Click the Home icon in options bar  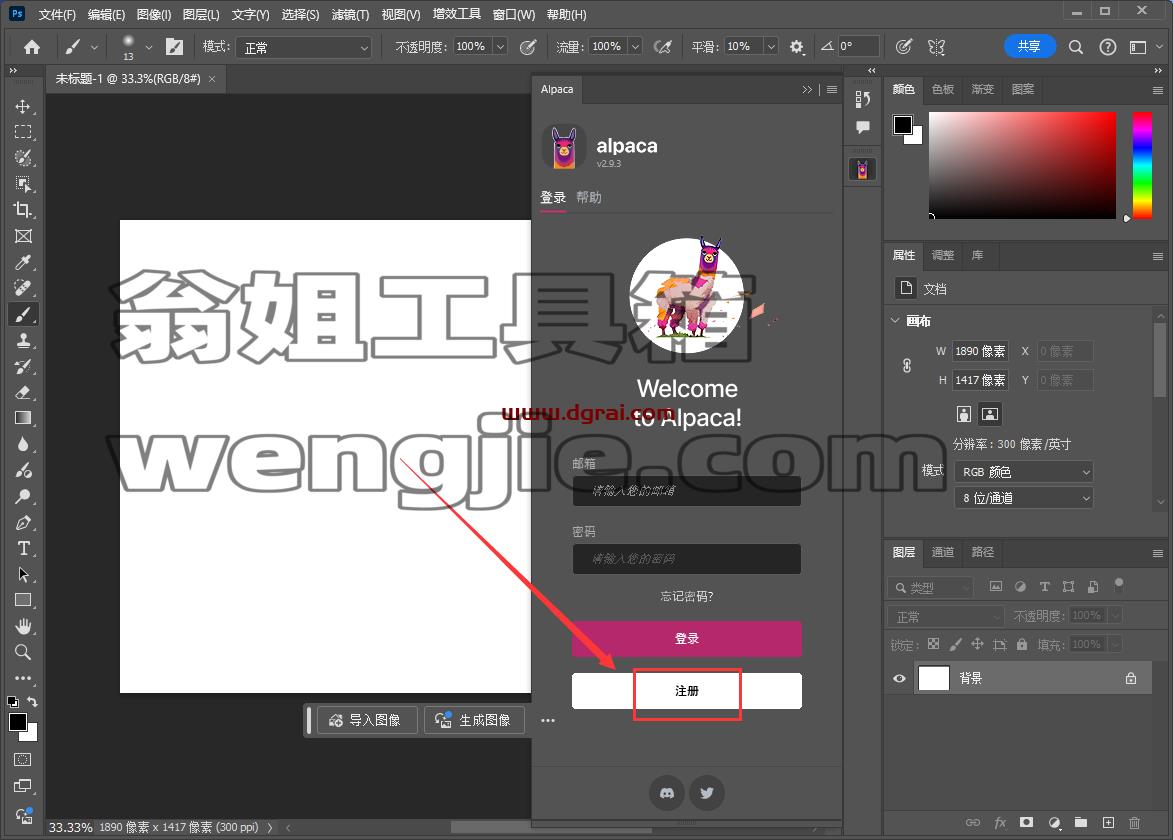click(x=31, y=47)
